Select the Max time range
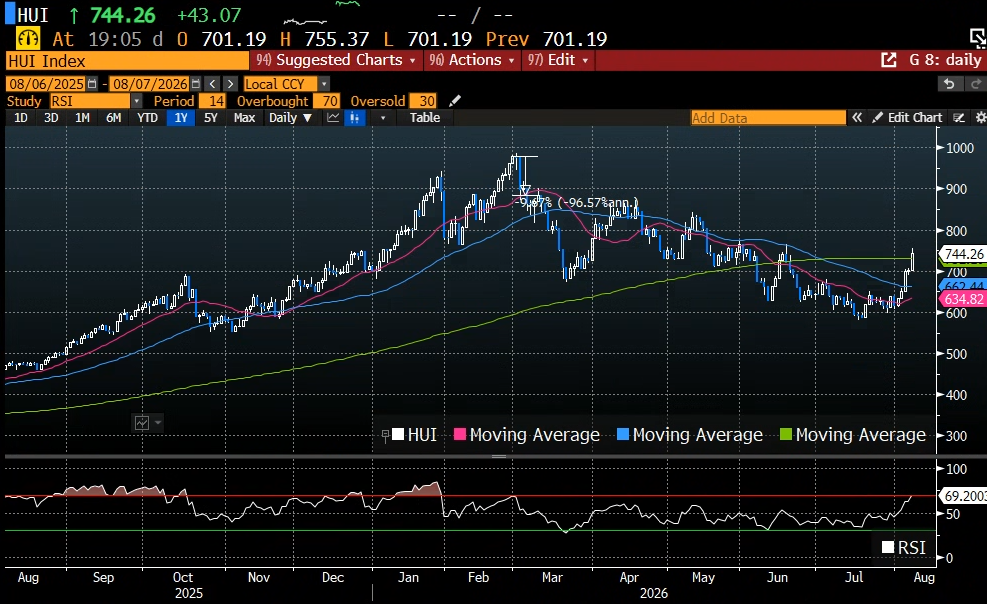 point(244,118)
